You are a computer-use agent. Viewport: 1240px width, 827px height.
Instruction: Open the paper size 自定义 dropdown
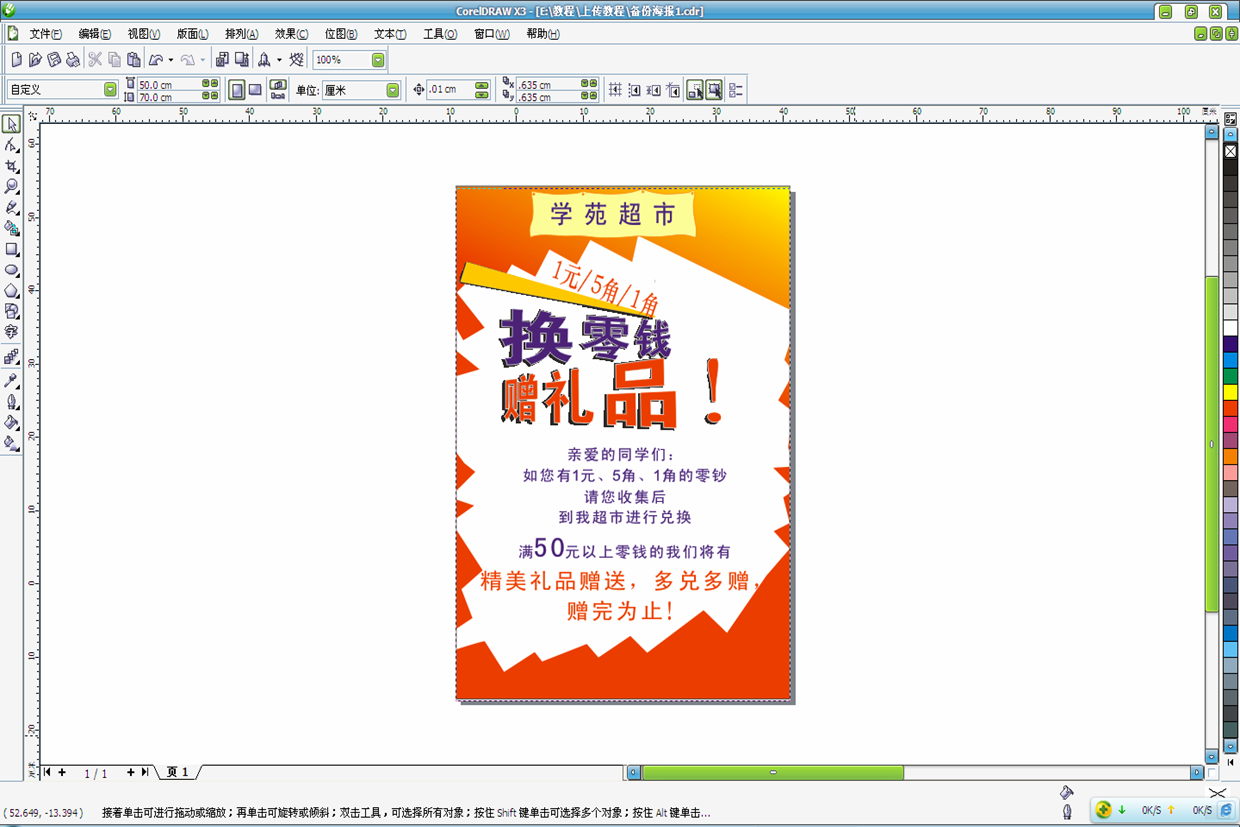pyautogui.click(x=110, y=90)
